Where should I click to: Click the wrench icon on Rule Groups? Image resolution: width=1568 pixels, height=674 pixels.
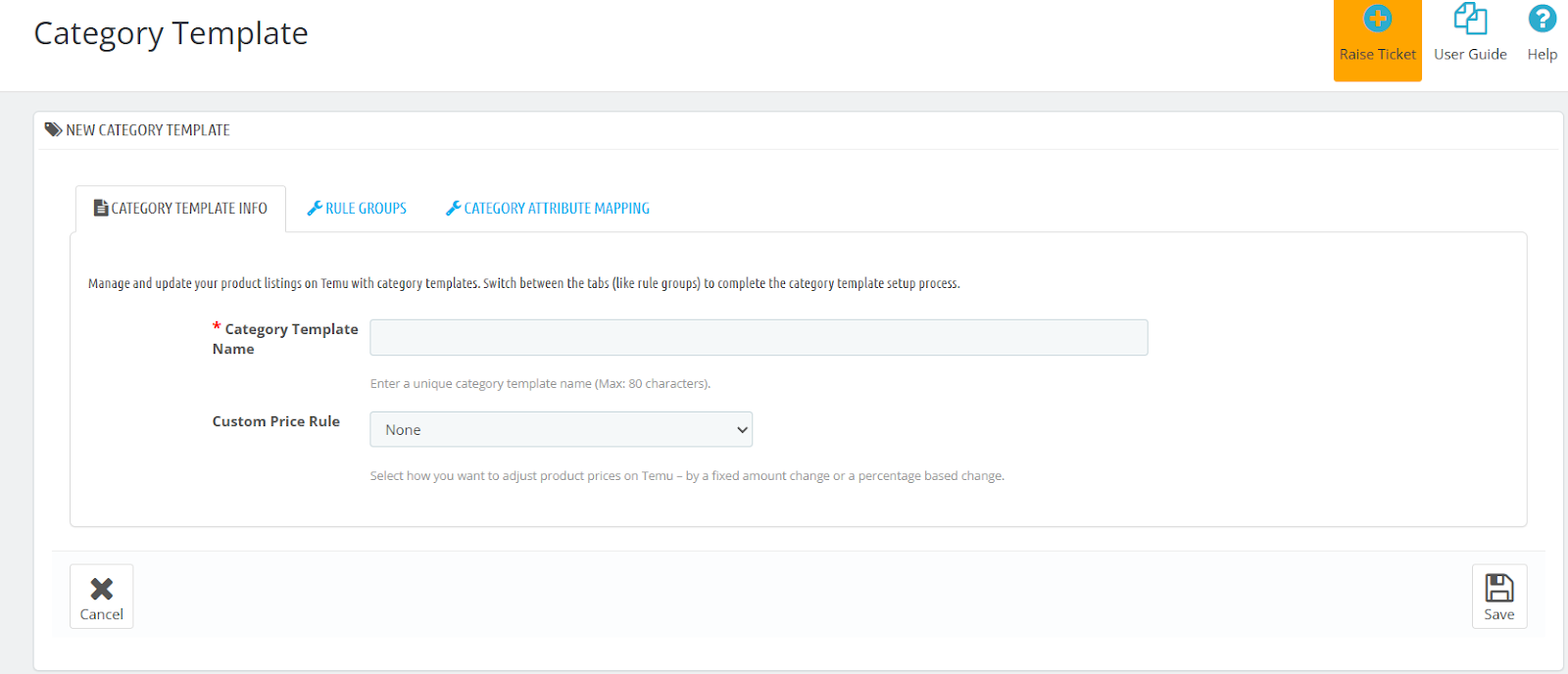click(x=315, y=208)
